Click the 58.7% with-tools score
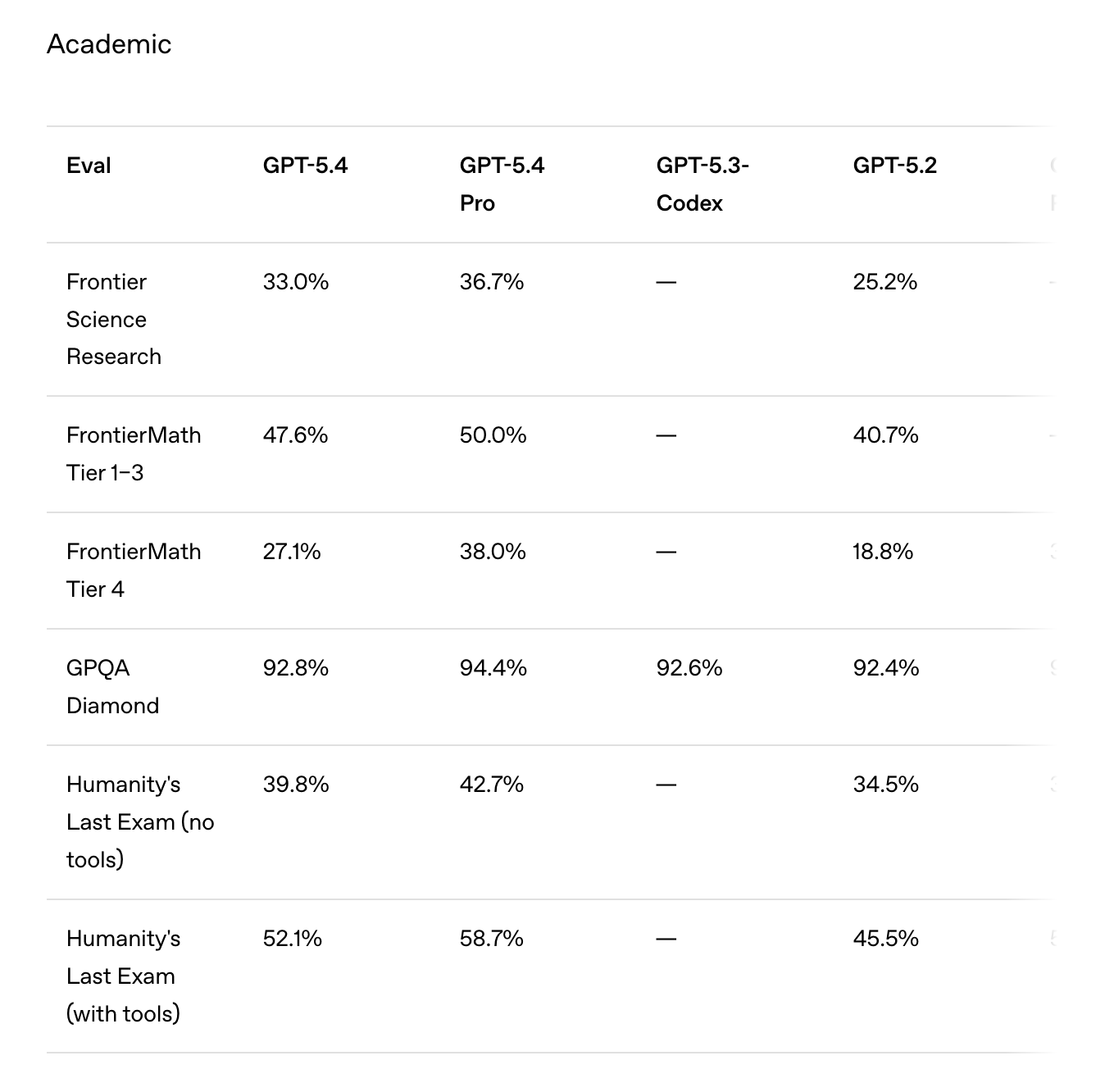1105x1092 pixels. click(491, 939)
